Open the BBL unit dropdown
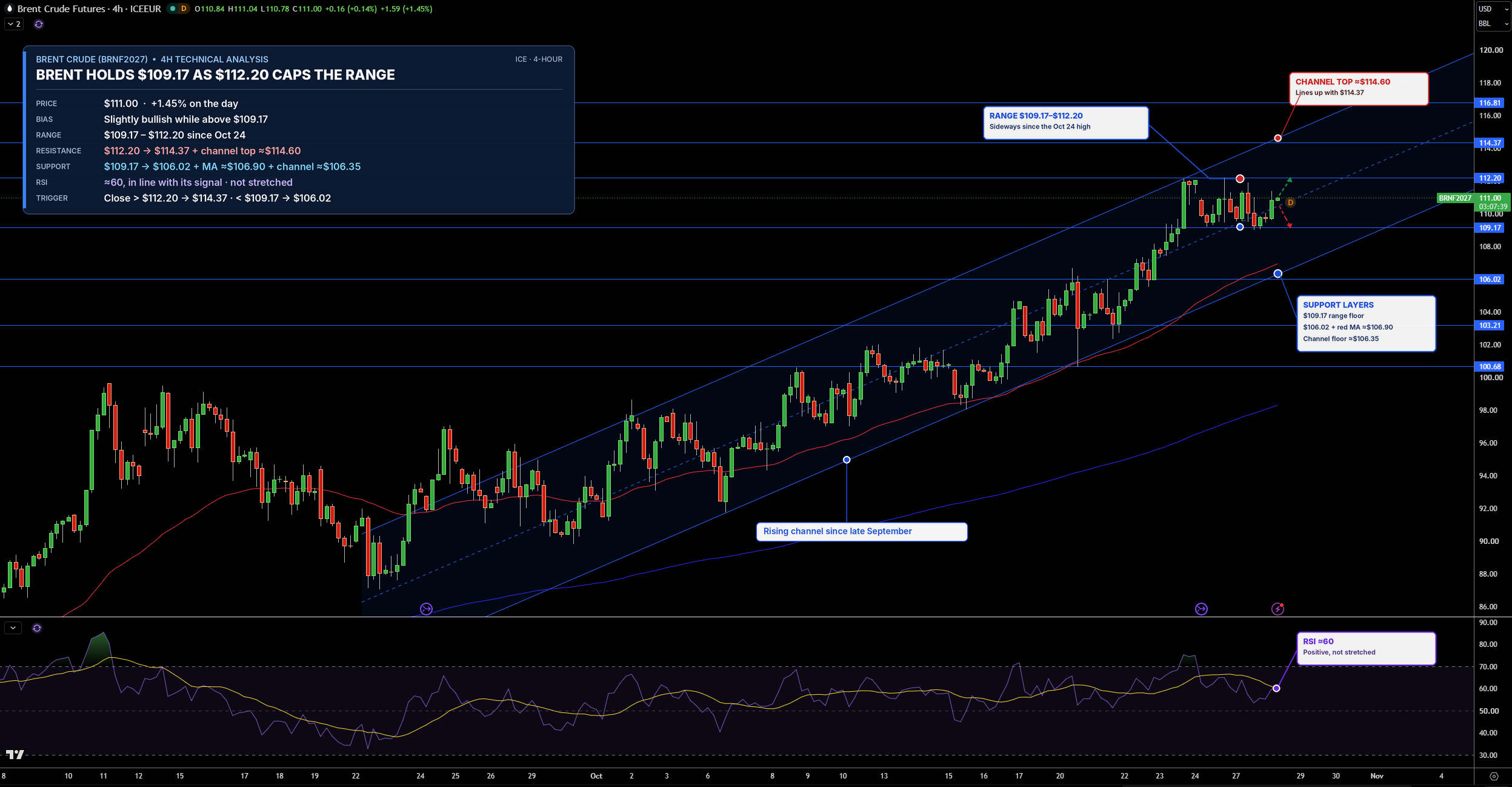Image resolution: width=1512 pixels, height=787 pixels. pos(1493,24)
